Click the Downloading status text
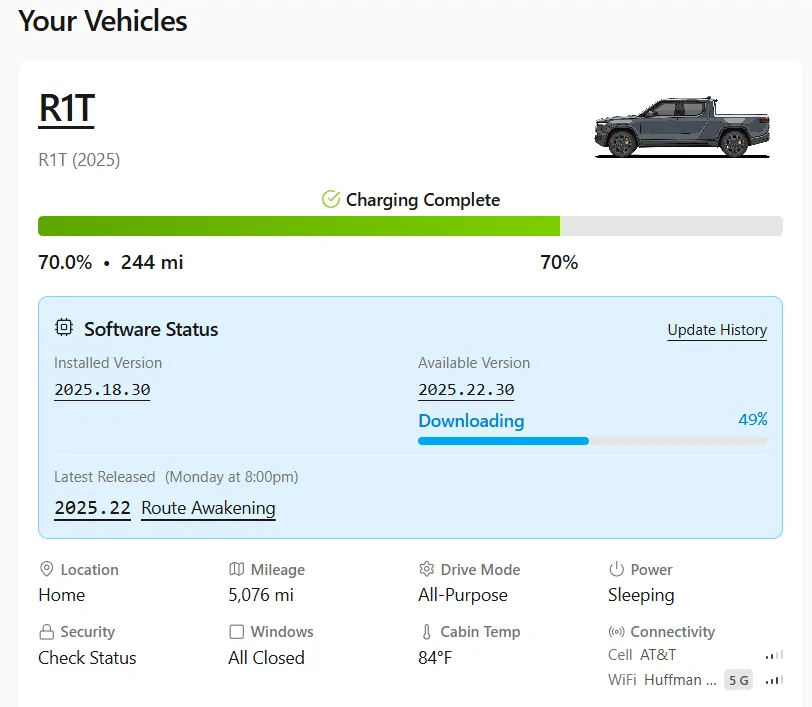 (x=471, y=421)
